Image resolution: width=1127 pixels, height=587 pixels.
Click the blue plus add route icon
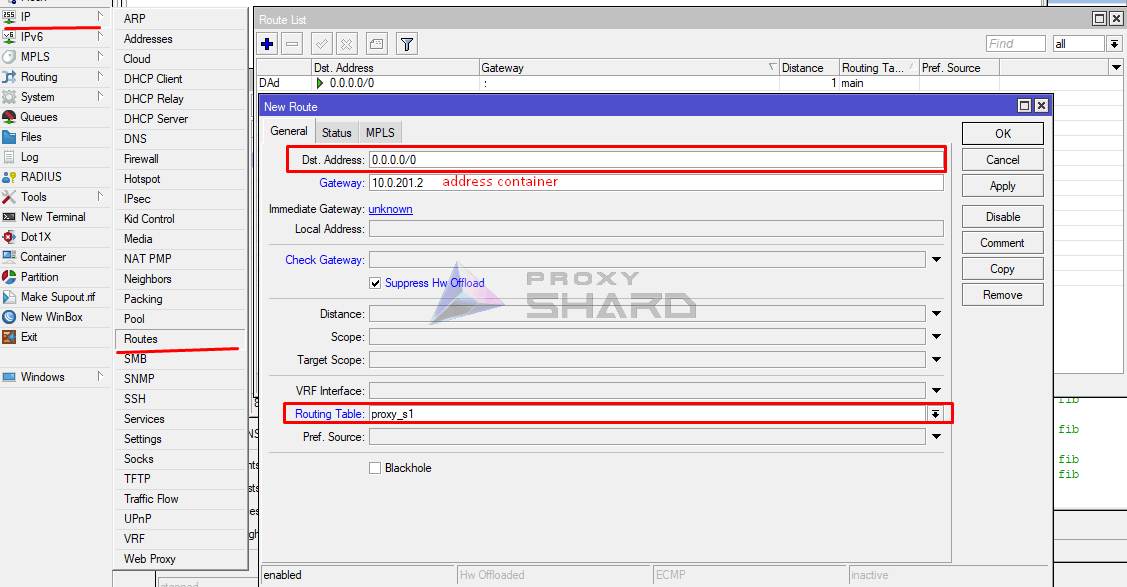[267, 44]
